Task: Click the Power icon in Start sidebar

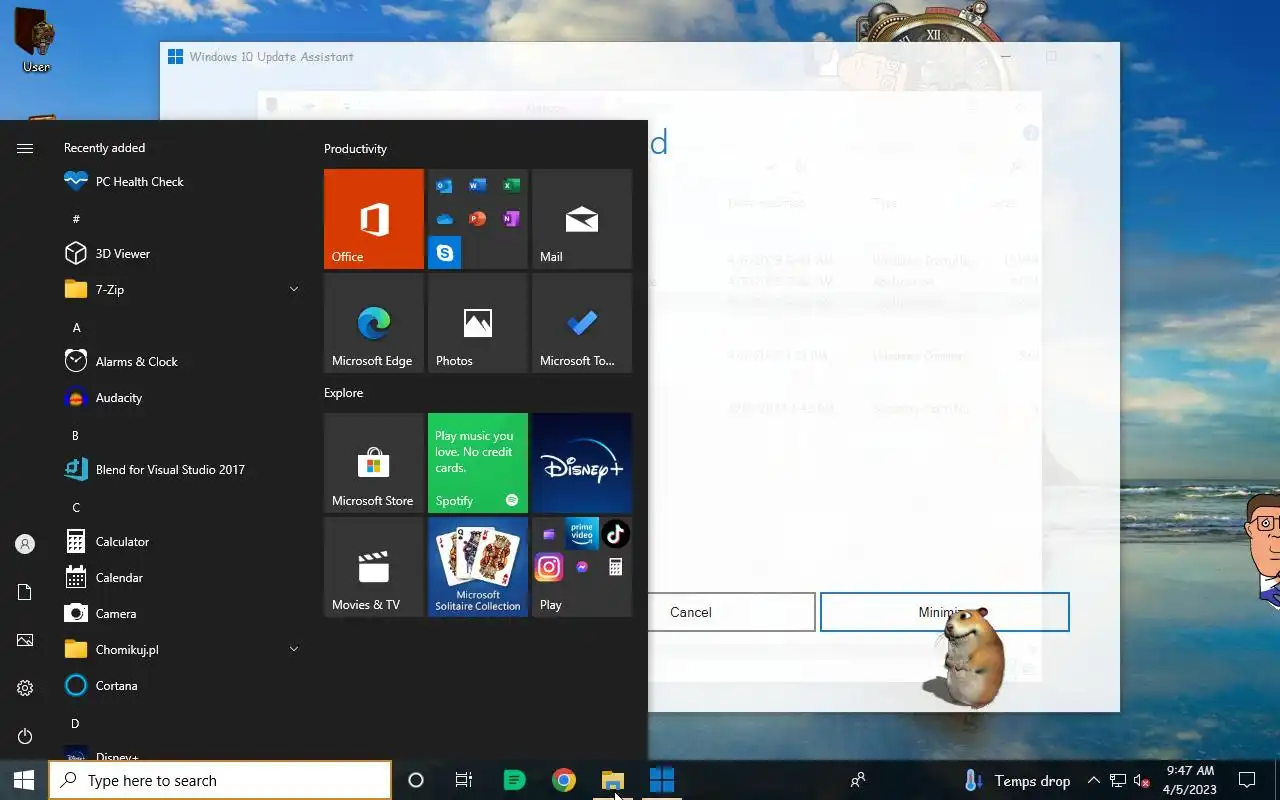Action: pos(25,736)
